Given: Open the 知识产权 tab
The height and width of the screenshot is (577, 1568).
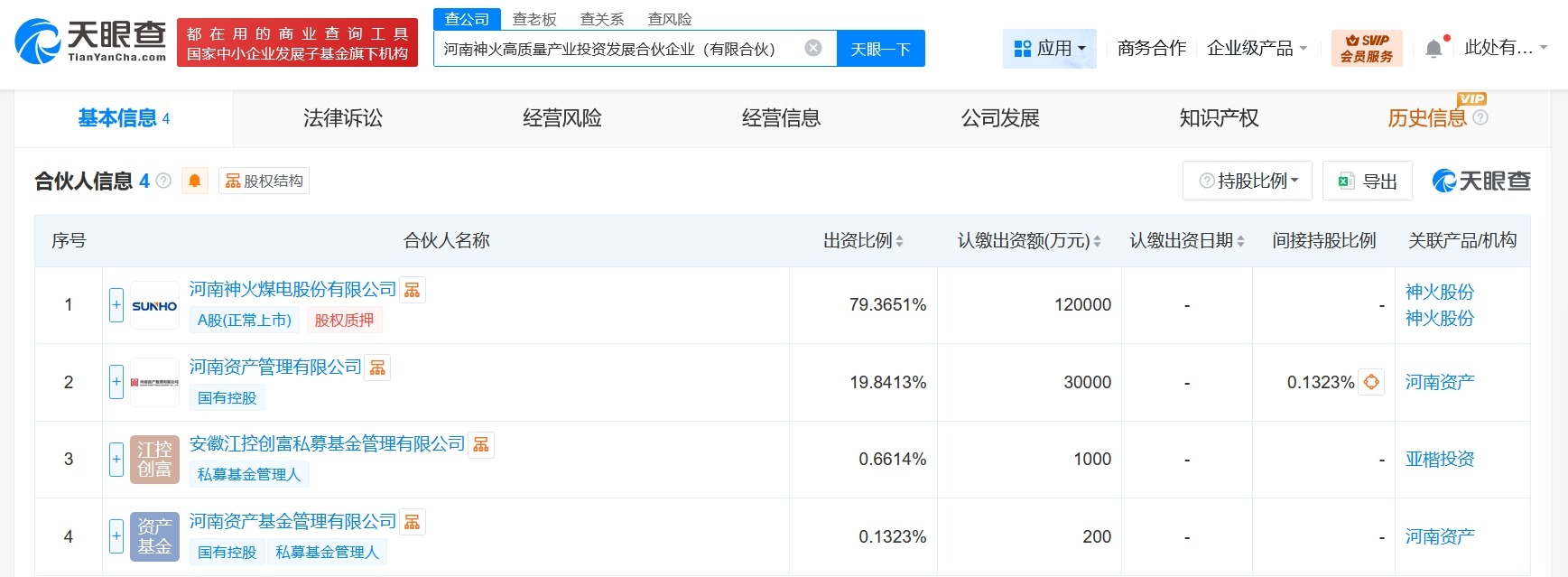Looking at the screenshot, I should (x=1220, y=118).
